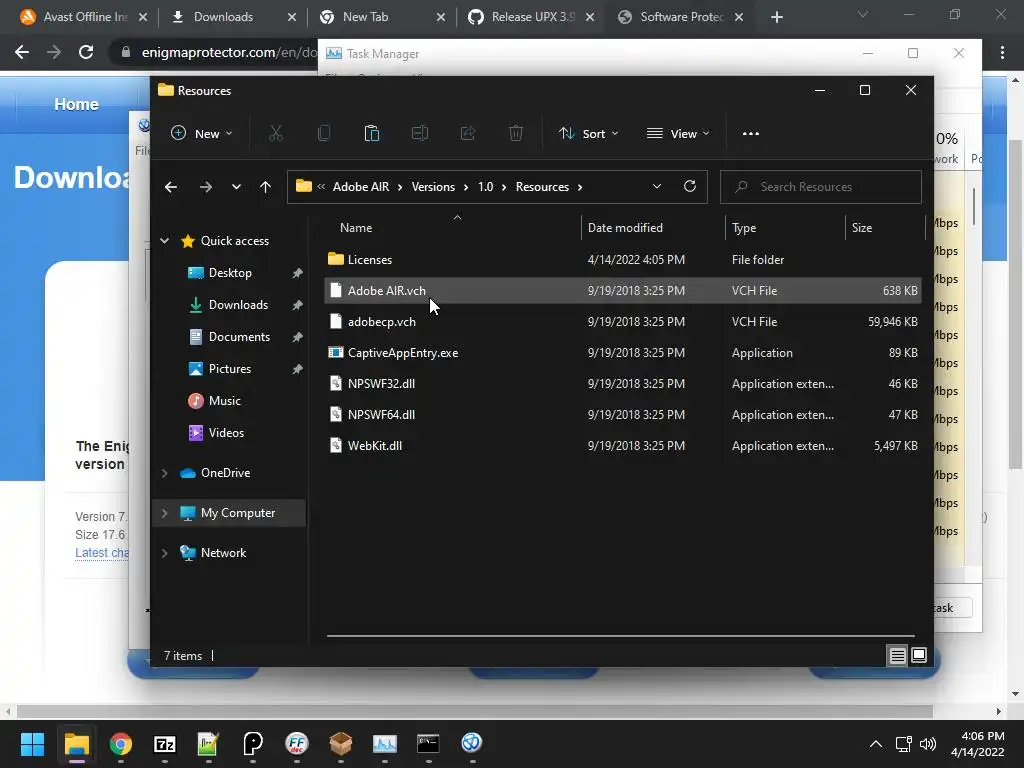Screen dimensions: 1024x768
Task: Switch to Release UPX browser tab
Action: click(530, 17)
